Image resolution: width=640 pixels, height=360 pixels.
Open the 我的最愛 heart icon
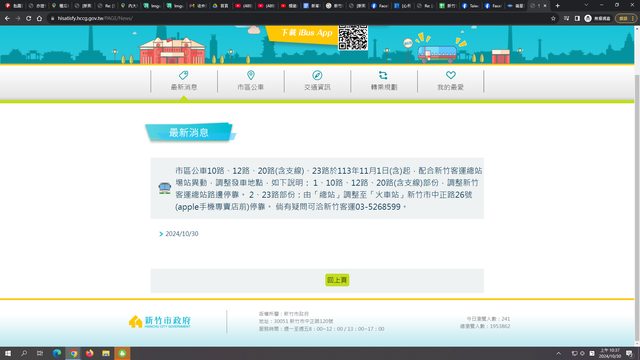tap(451, 75)
